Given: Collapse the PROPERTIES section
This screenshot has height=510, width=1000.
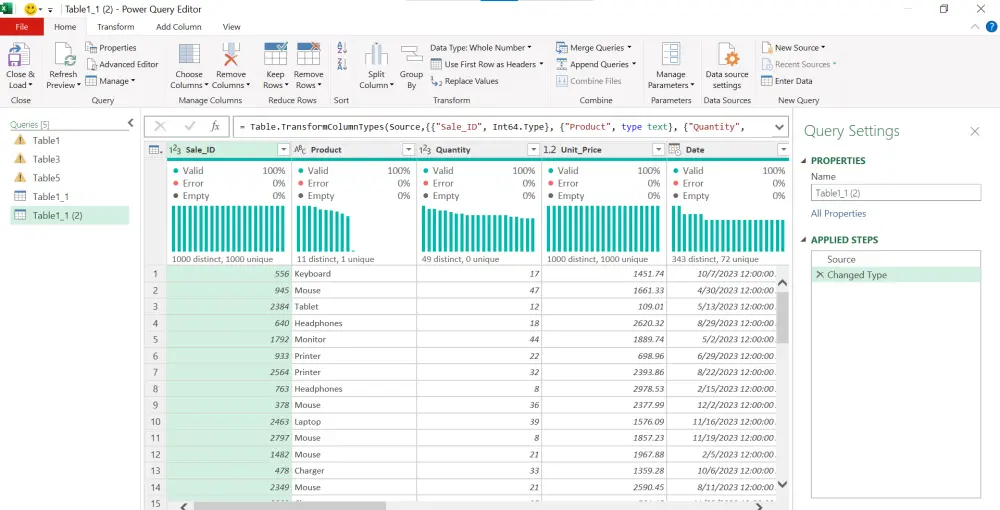Looking at the screenshot, I should point(804,161).
